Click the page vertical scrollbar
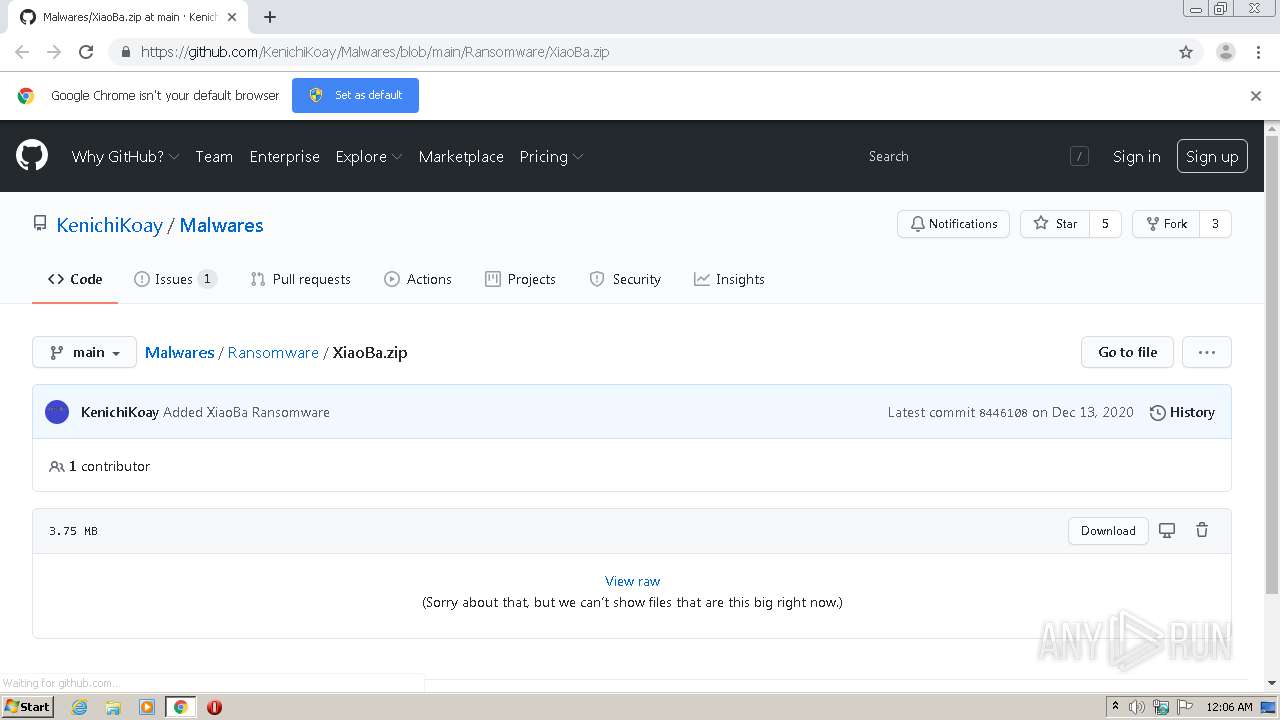1280x720 pixels. click(x=1272, y=365)
